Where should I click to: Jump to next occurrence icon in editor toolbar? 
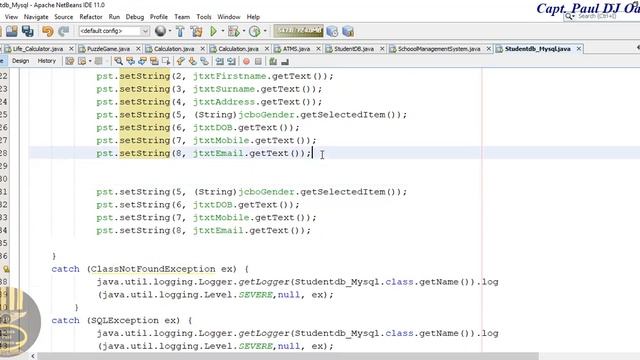[142, 61]
